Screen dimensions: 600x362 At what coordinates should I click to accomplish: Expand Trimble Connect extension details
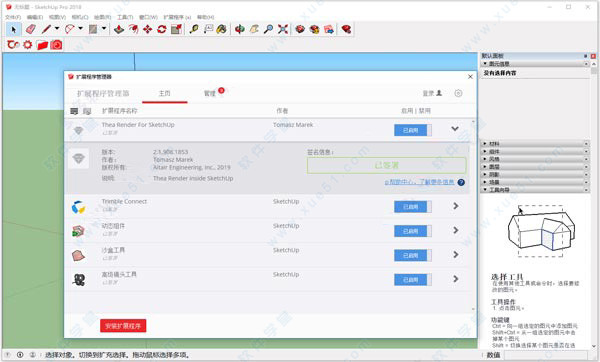coord(456,206)
